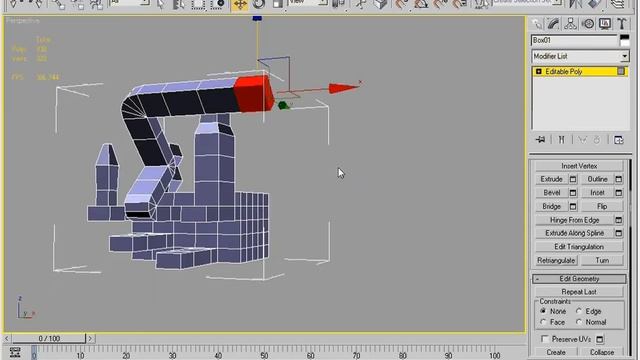Open the Create command panel tab
Viewport: 640px width, 360px height.
[x=537, y=24]
